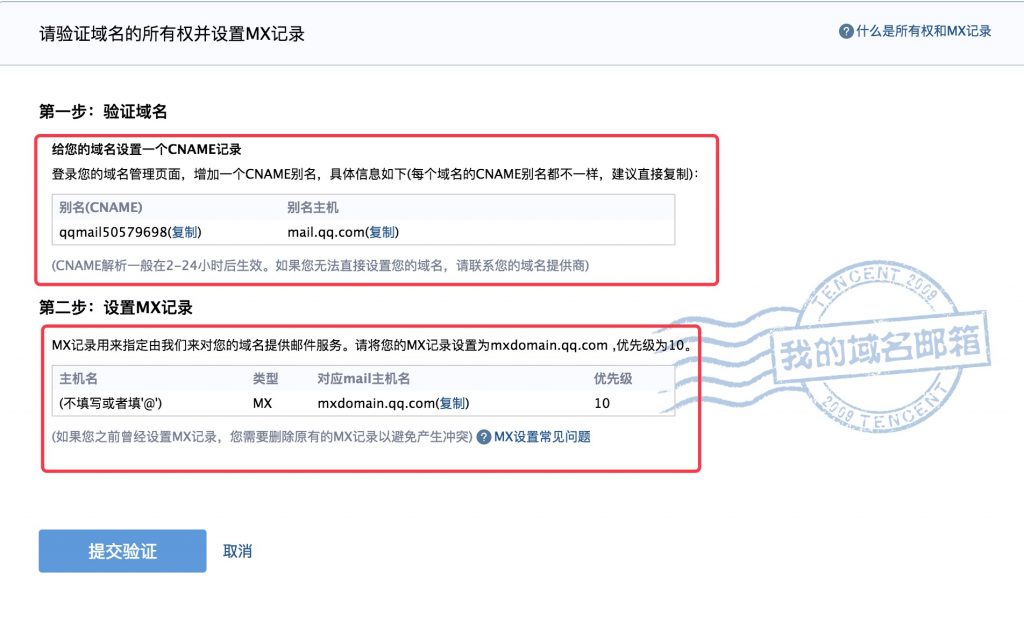The image size is (1024, 621).
Task: Click the 优先级 column header
Action: (x=612, y=379)
